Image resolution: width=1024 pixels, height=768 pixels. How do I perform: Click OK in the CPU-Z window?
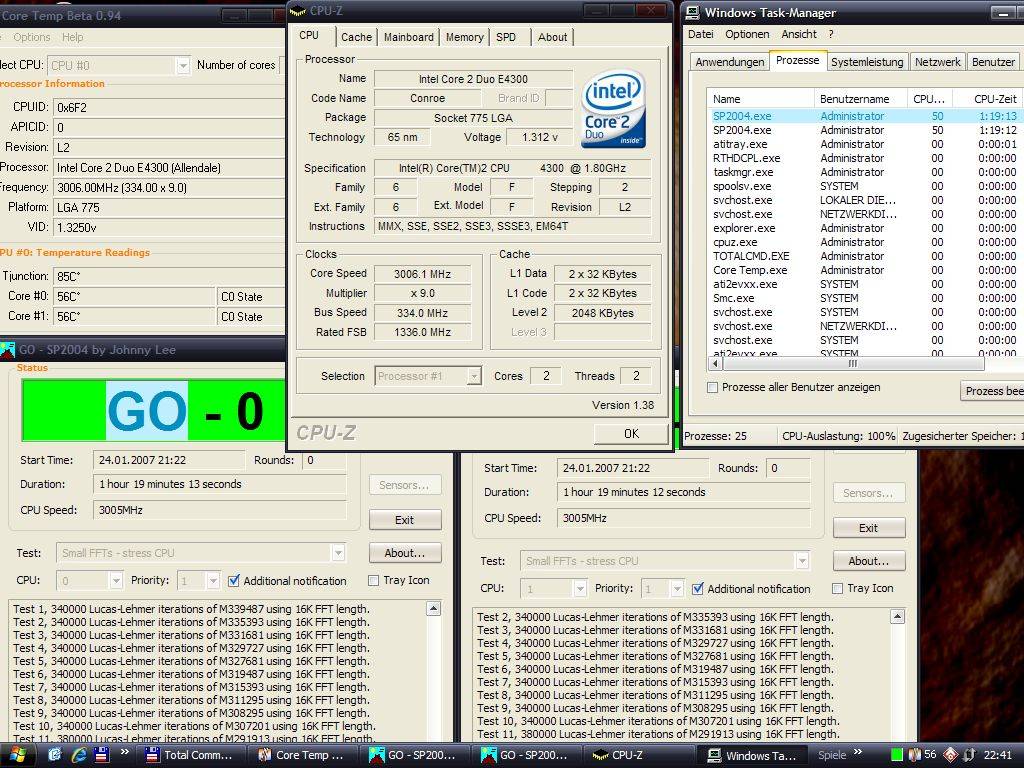point(631,434)
